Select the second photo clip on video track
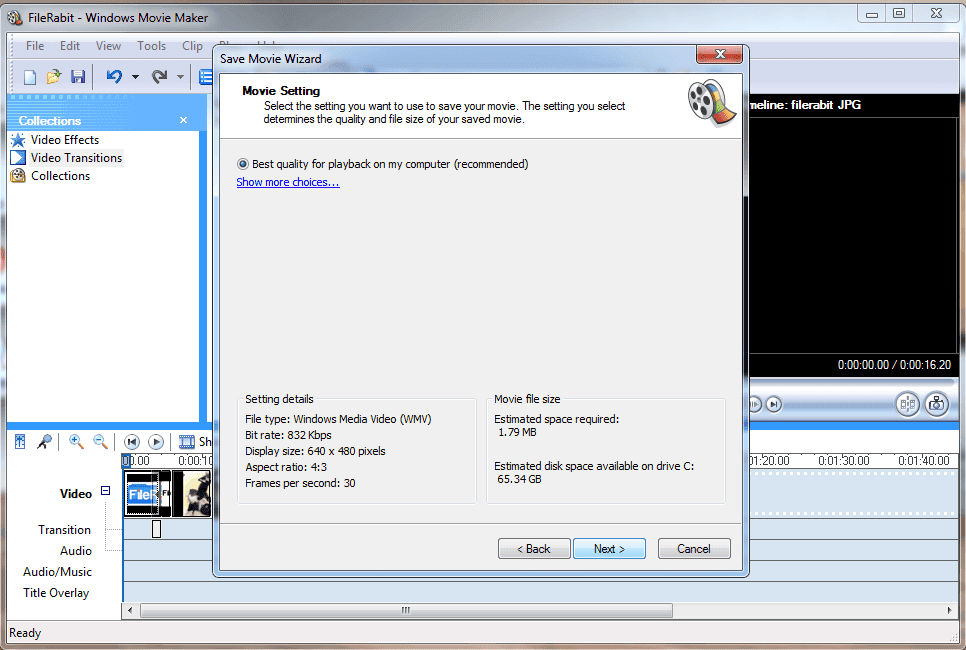Image resolution: width=966 pixels, height=650 pixels. pos(192,494)
